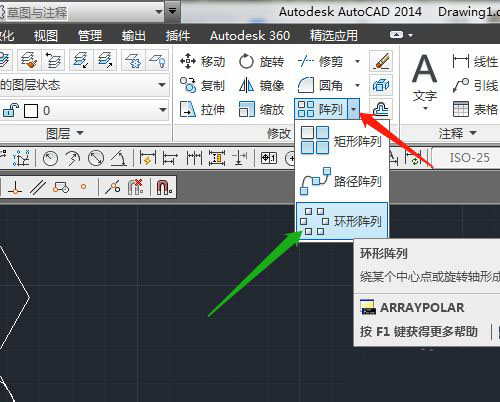Click the Dimension Space icon
Screen dimensions: 500x402
217,158
